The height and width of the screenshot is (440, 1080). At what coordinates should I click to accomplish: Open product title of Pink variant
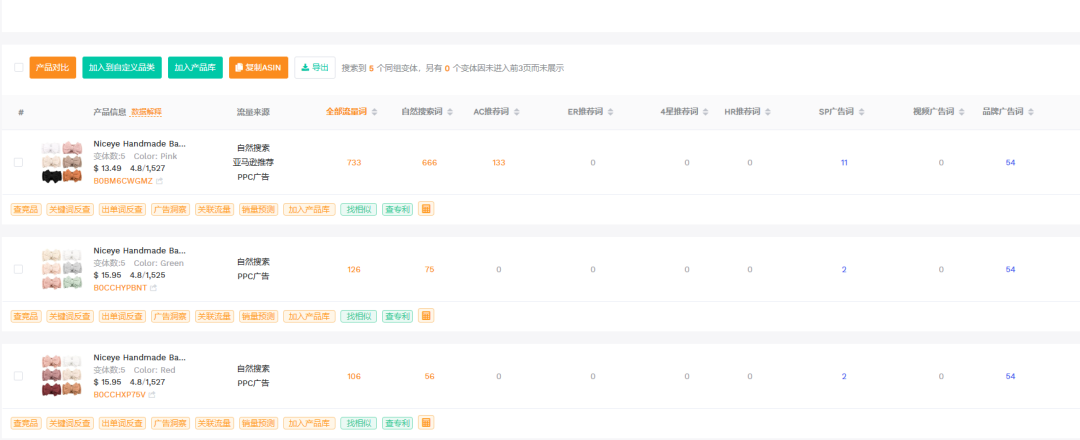139,144
